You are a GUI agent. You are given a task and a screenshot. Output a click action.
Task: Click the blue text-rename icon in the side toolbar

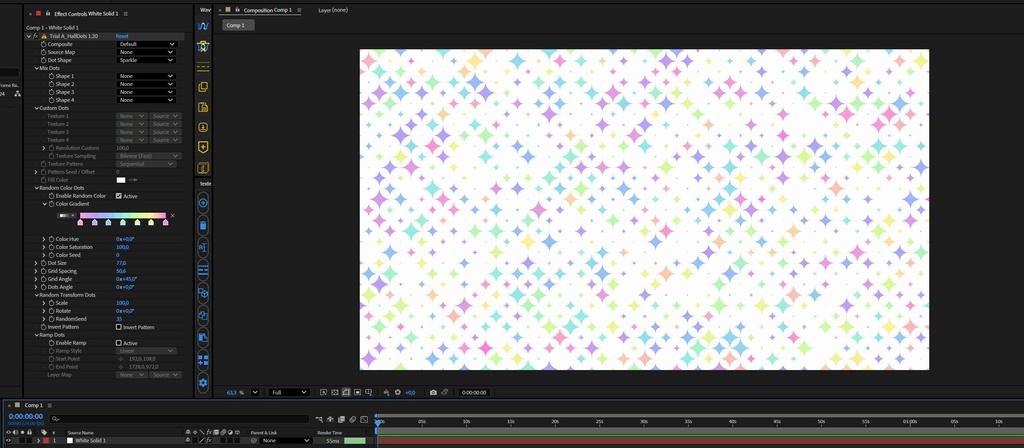203,248
